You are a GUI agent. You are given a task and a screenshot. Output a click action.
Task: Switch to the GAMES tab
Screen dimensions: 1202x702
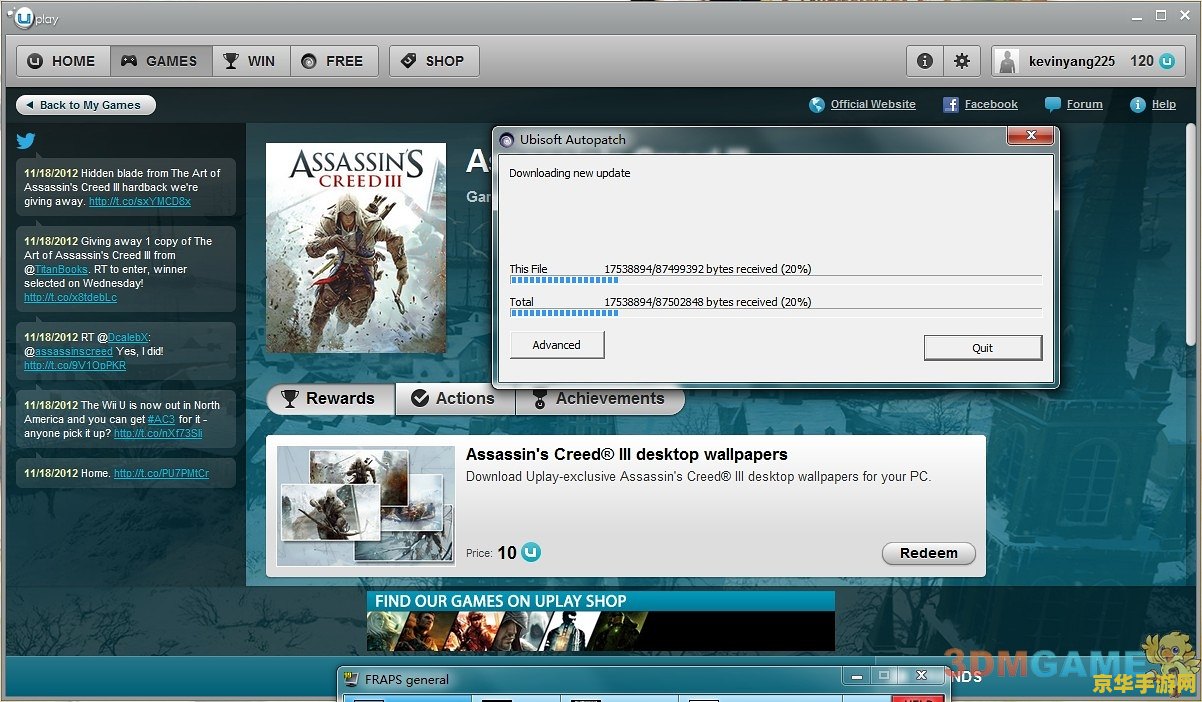161,61
